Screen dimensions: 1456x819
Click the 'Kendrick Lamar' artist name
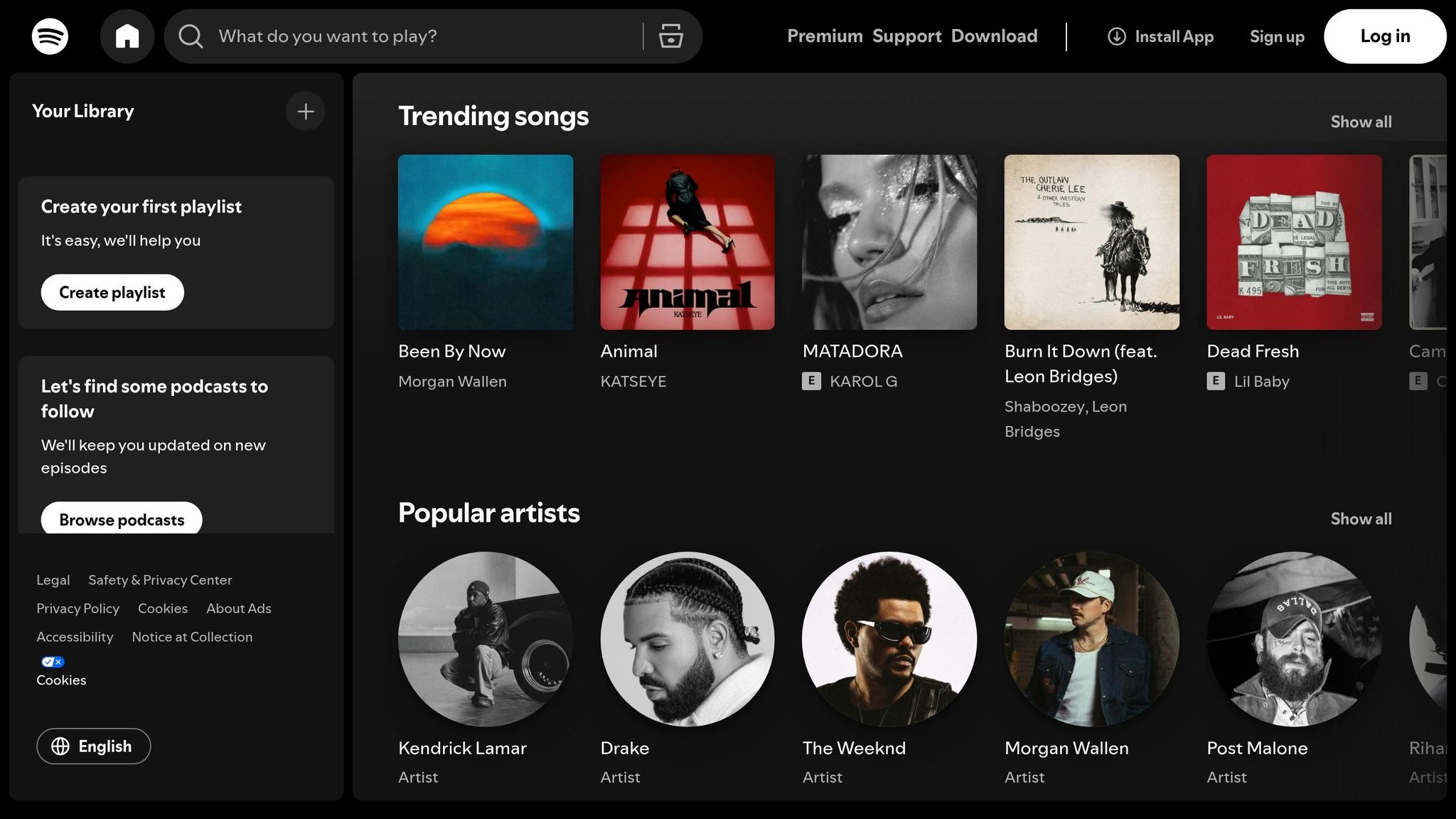click(462, 748)
